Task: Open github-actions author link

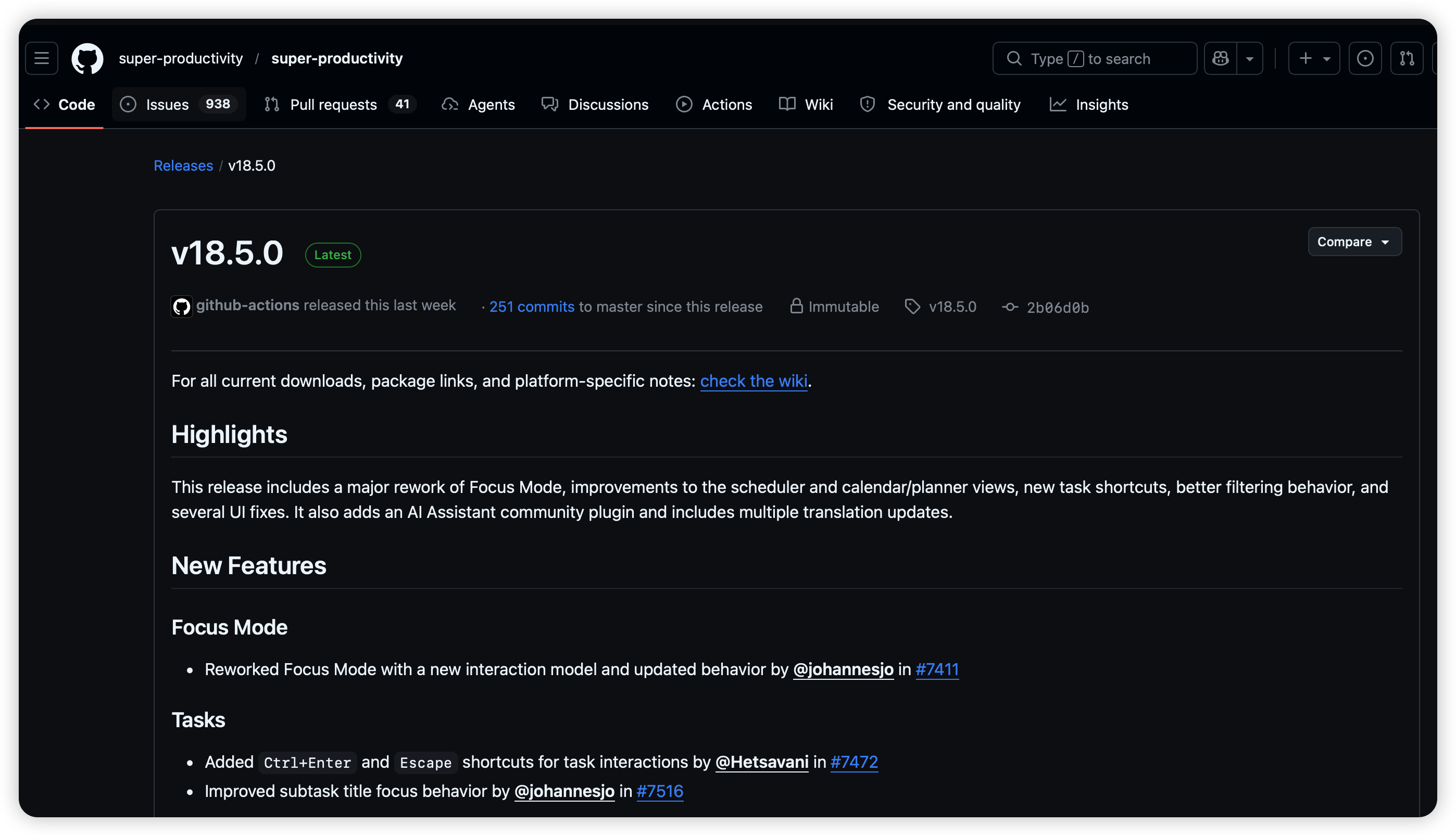Action: [x=247, y=305]
